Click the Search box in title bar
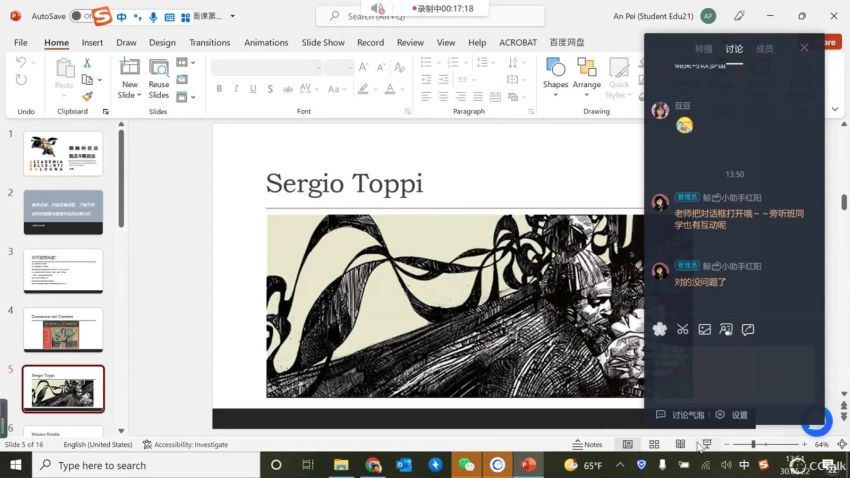Viewport: 850px width, 478px height. pos(430,16)
